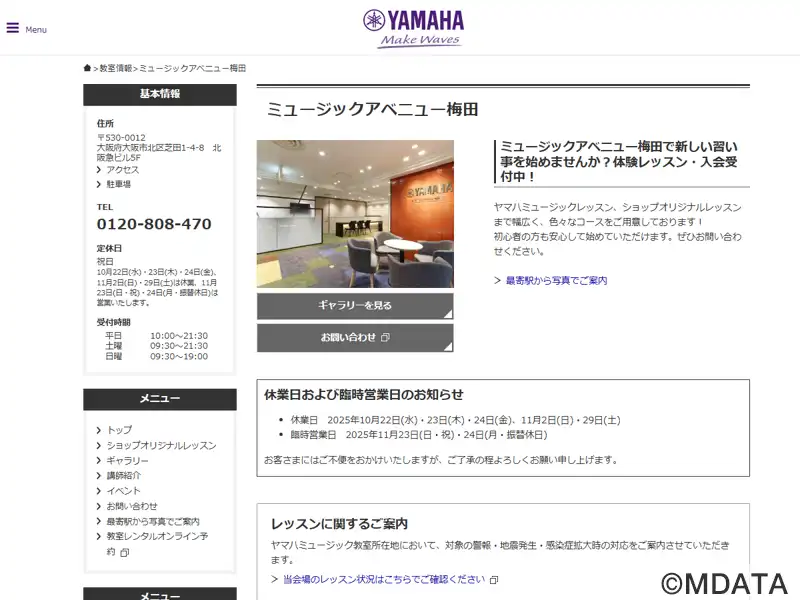Open 当会場のレッスン状況はこちらでご確認ください link
This screenshot has width=800, height=600.
click(x=384, y=579)
